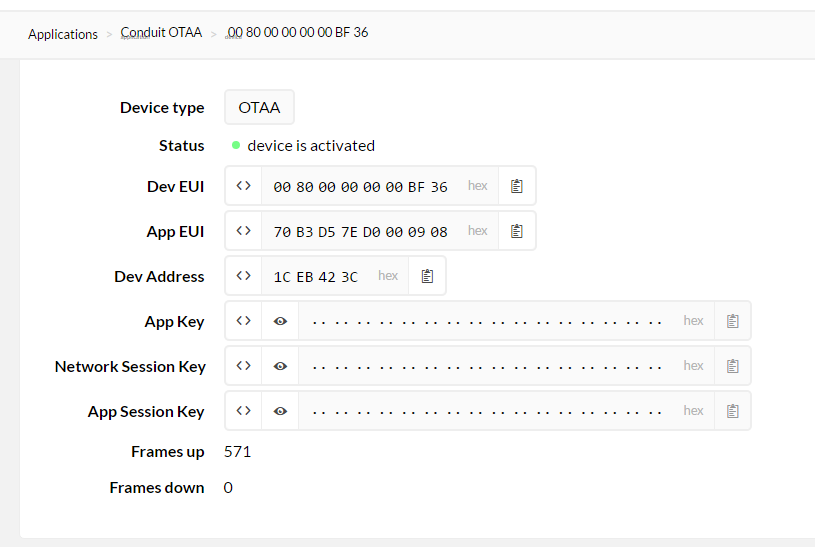Open the Conduit OTAA application breadcrumb

[161, 33]
